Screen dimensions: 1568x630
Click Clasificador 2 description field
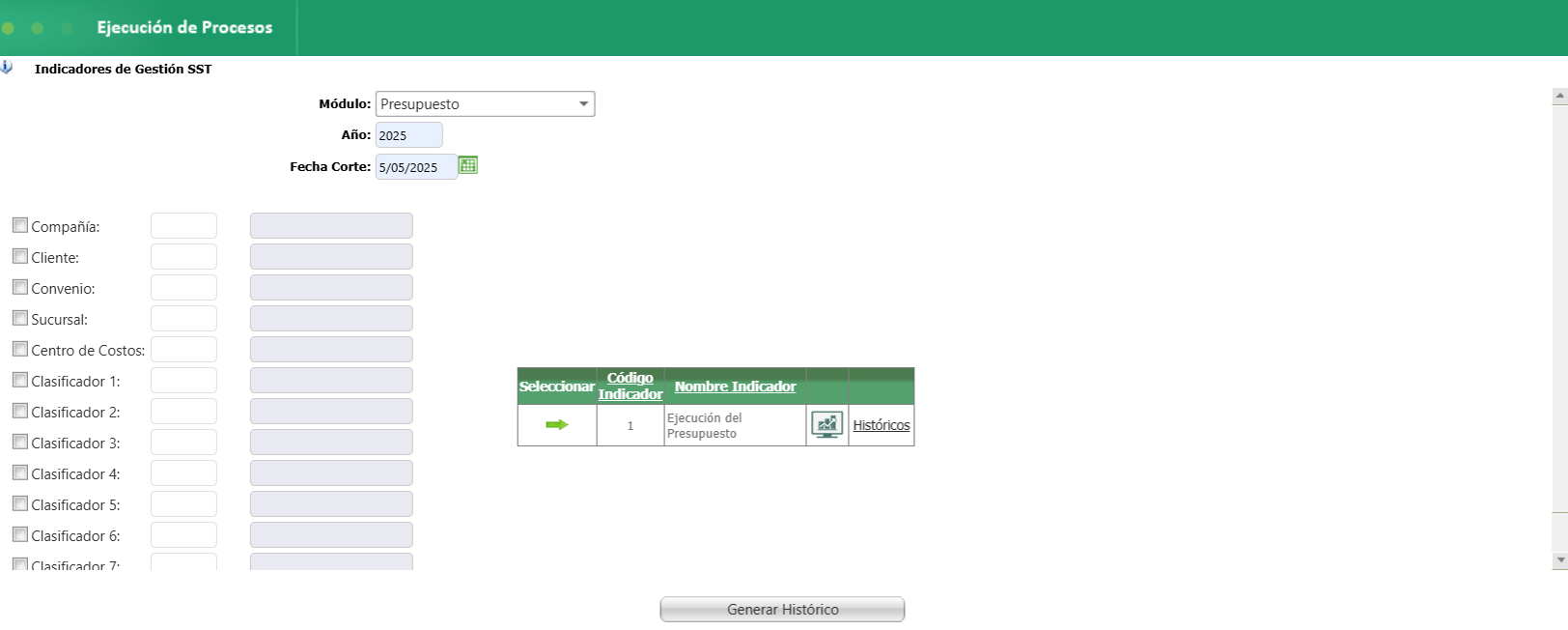[331, 411]
